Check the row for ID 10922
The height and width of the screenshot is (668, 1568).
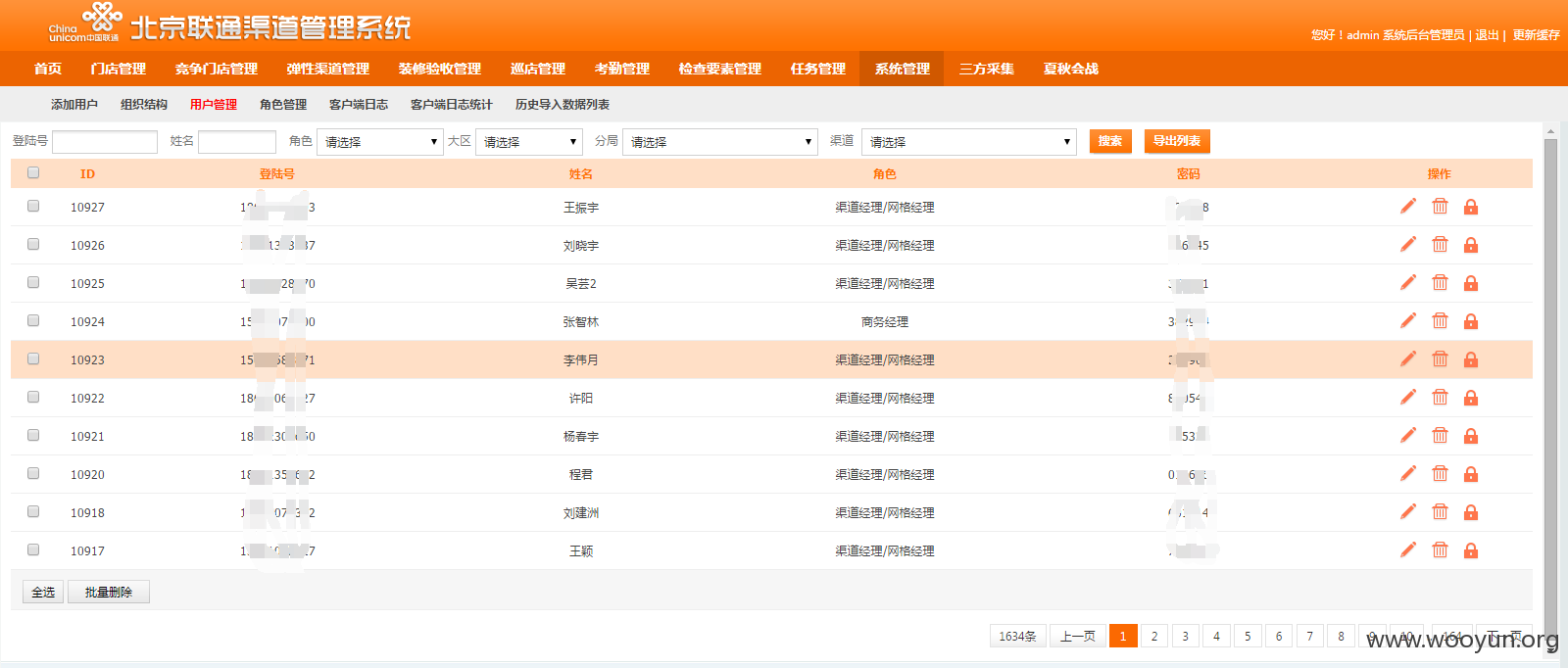pos(33,397)
